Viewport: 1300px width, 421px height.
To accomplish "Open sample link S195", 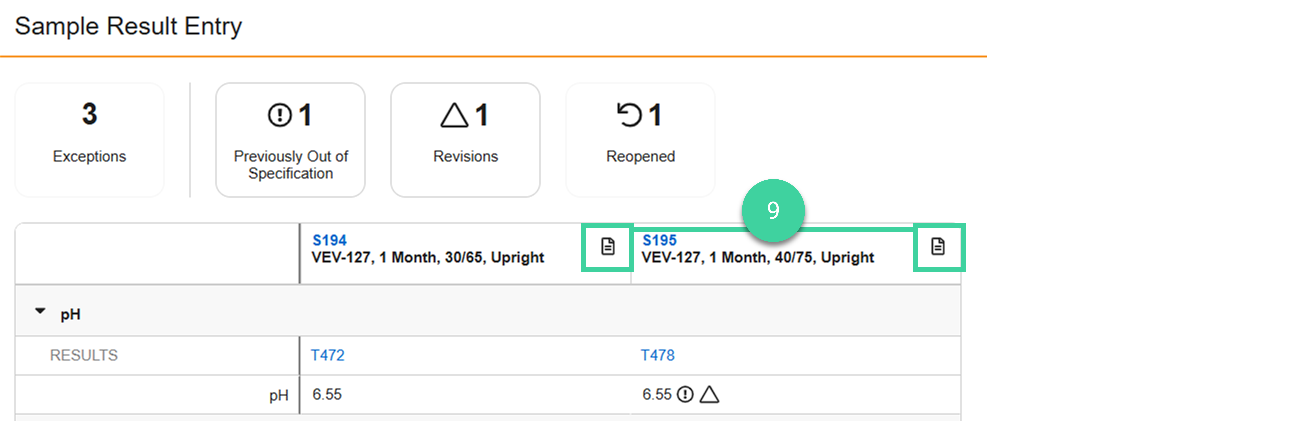I will (x=659, y=240).
